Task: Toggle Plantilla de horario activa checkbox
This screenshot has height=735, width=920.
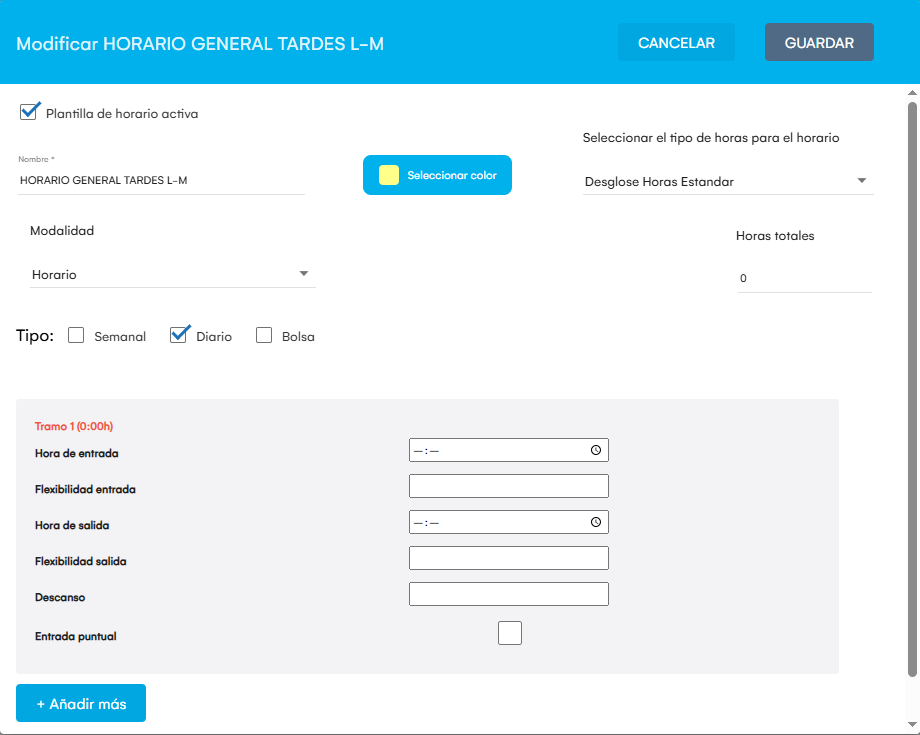Action: pos(29,112)
